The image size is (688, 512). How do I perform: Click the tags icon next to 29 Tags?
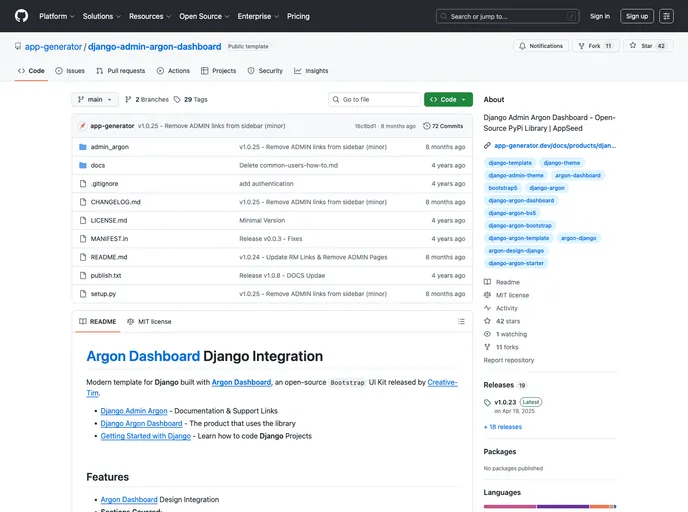tap(177, 100)
